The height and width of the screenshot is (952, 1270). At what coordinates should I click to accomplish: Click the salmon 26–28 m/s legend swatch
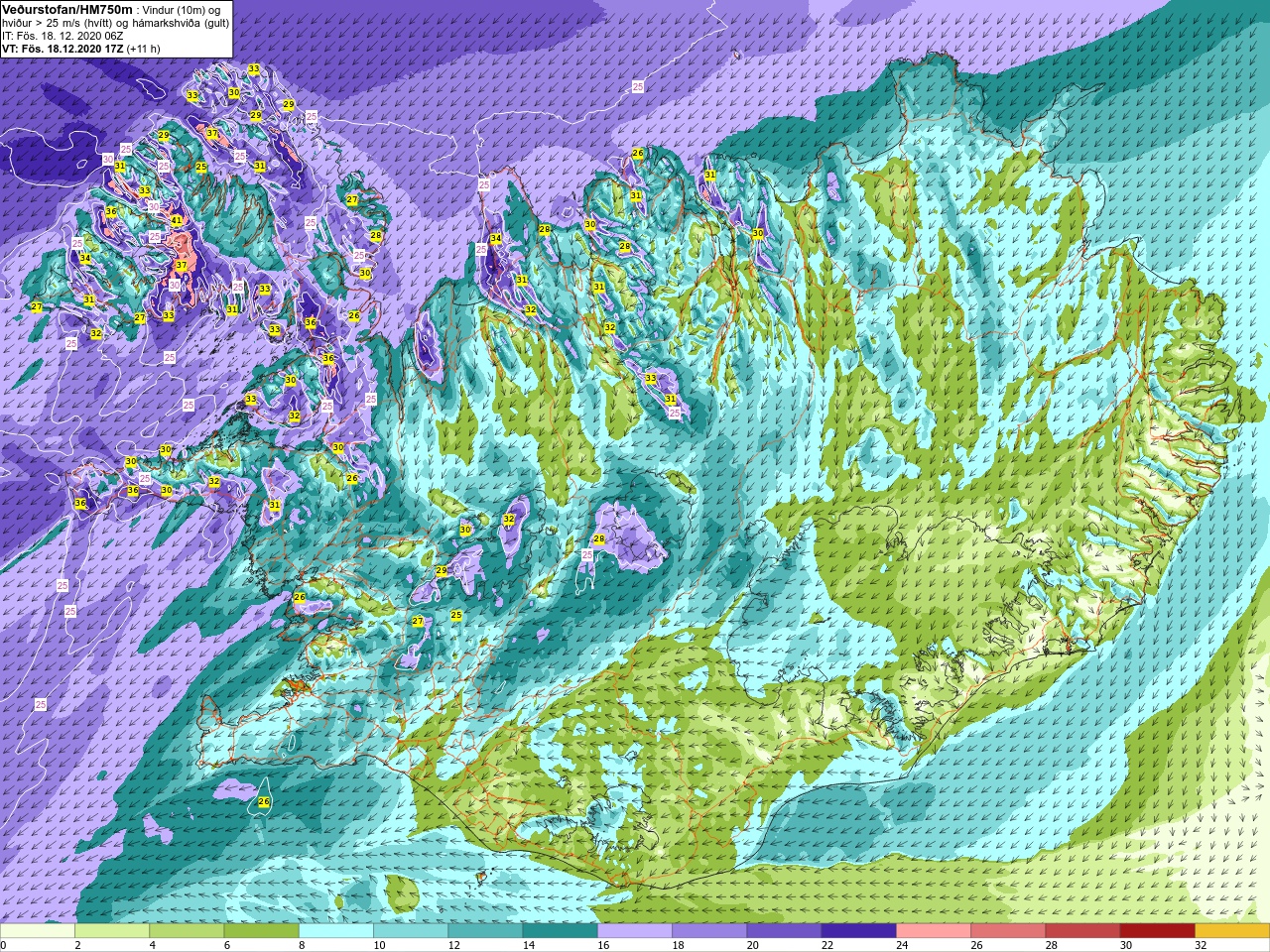click(1008, 931)
